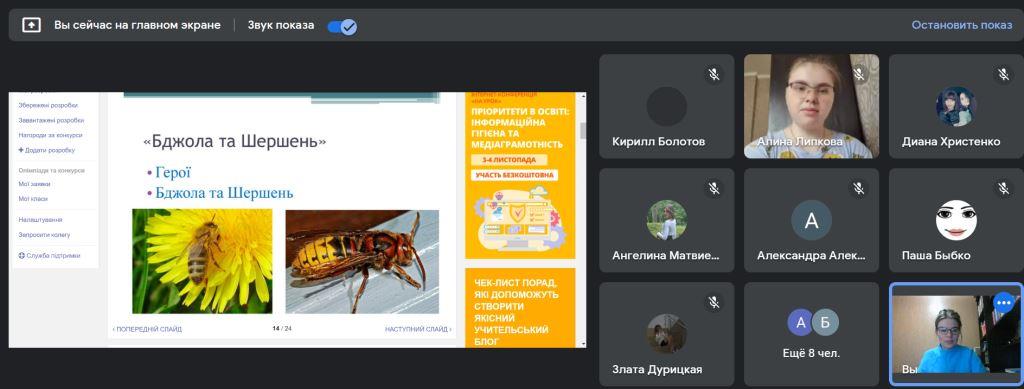Click 'Запросити колегу' in the sidebar
Image resolution: width=1024 pixels, height=389 pixels.
[x=44, y=235]
